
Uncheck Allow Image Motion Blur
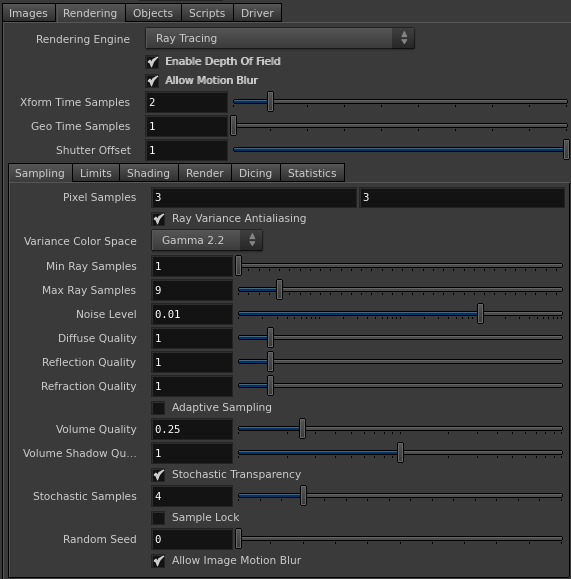pyautogui.click(x=158, y=561)
